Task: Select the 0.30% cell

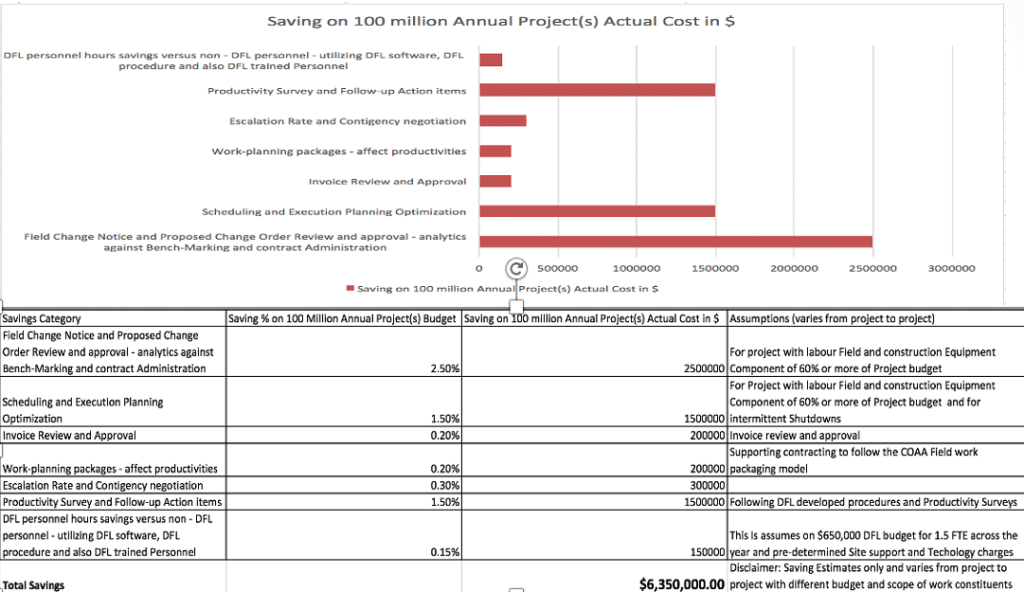Action: (344, 485)
